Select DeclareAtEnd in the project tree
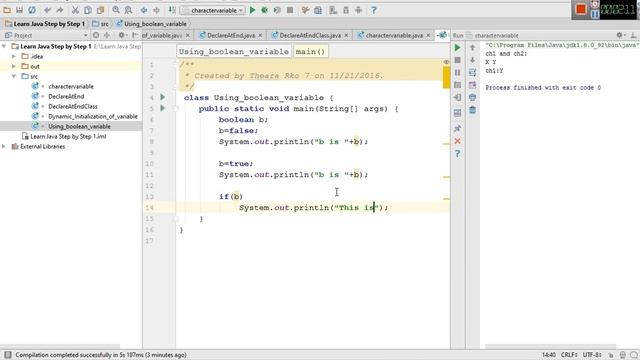The height and width of the screenshot is (360, 640). click(x=66, y=96)
